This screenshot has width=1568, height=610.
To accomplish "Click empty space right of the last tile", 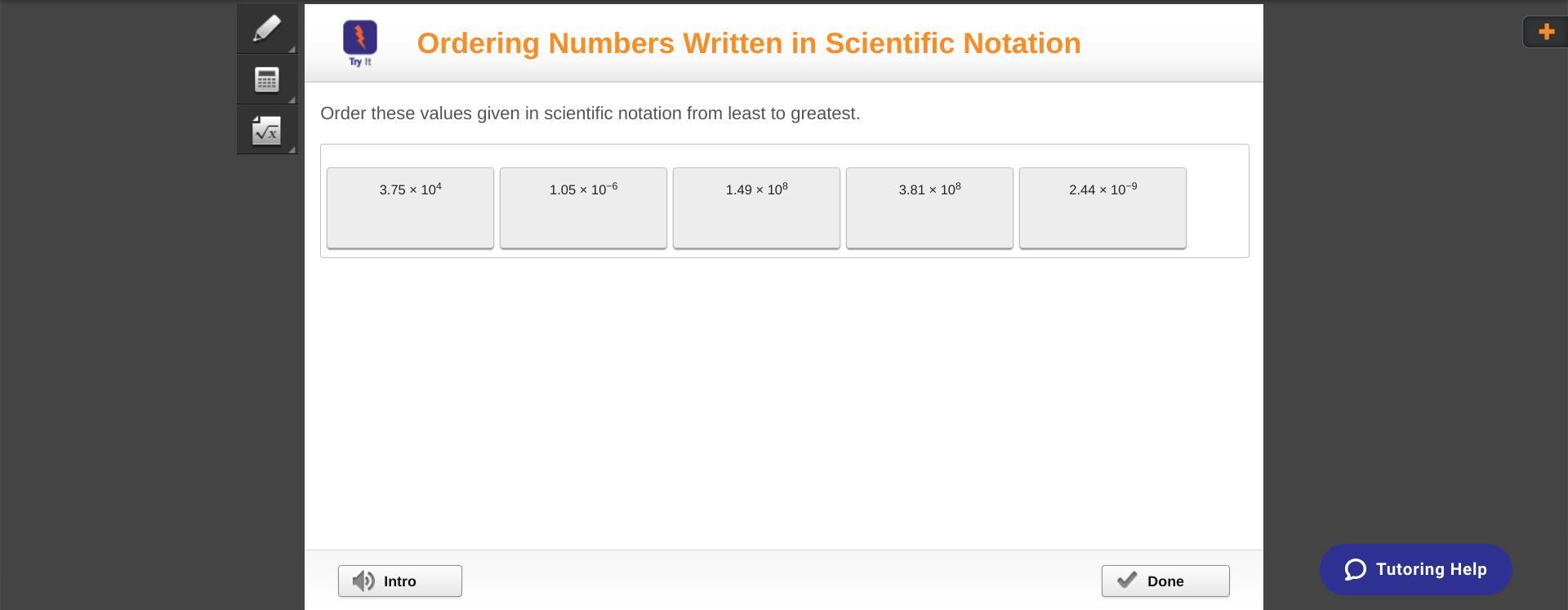I will click(x=1217, y=207).
